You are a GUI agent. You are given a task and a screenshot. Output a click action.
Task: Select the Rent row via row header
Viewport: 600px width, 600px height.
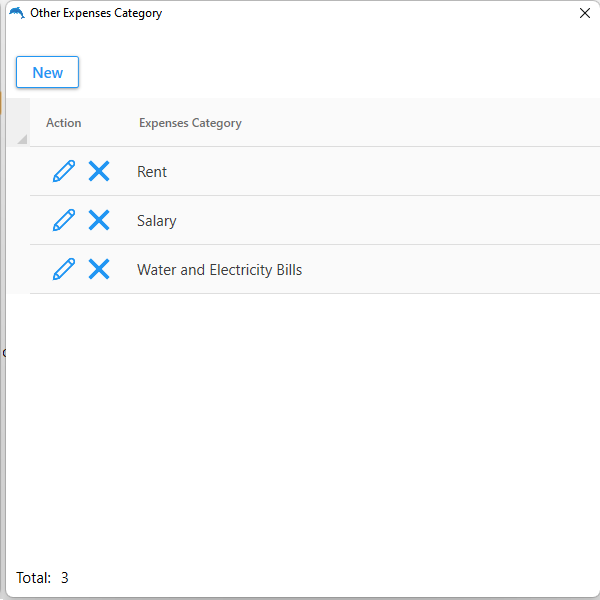tap(18, 171)
